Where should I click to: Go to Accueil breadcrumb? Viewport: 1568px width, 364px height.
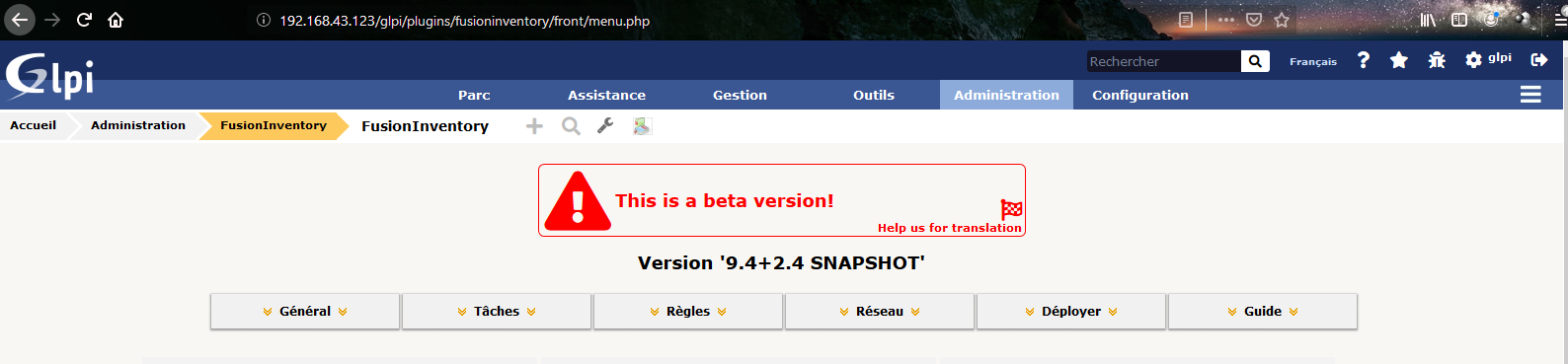click(x=33, y=125)
